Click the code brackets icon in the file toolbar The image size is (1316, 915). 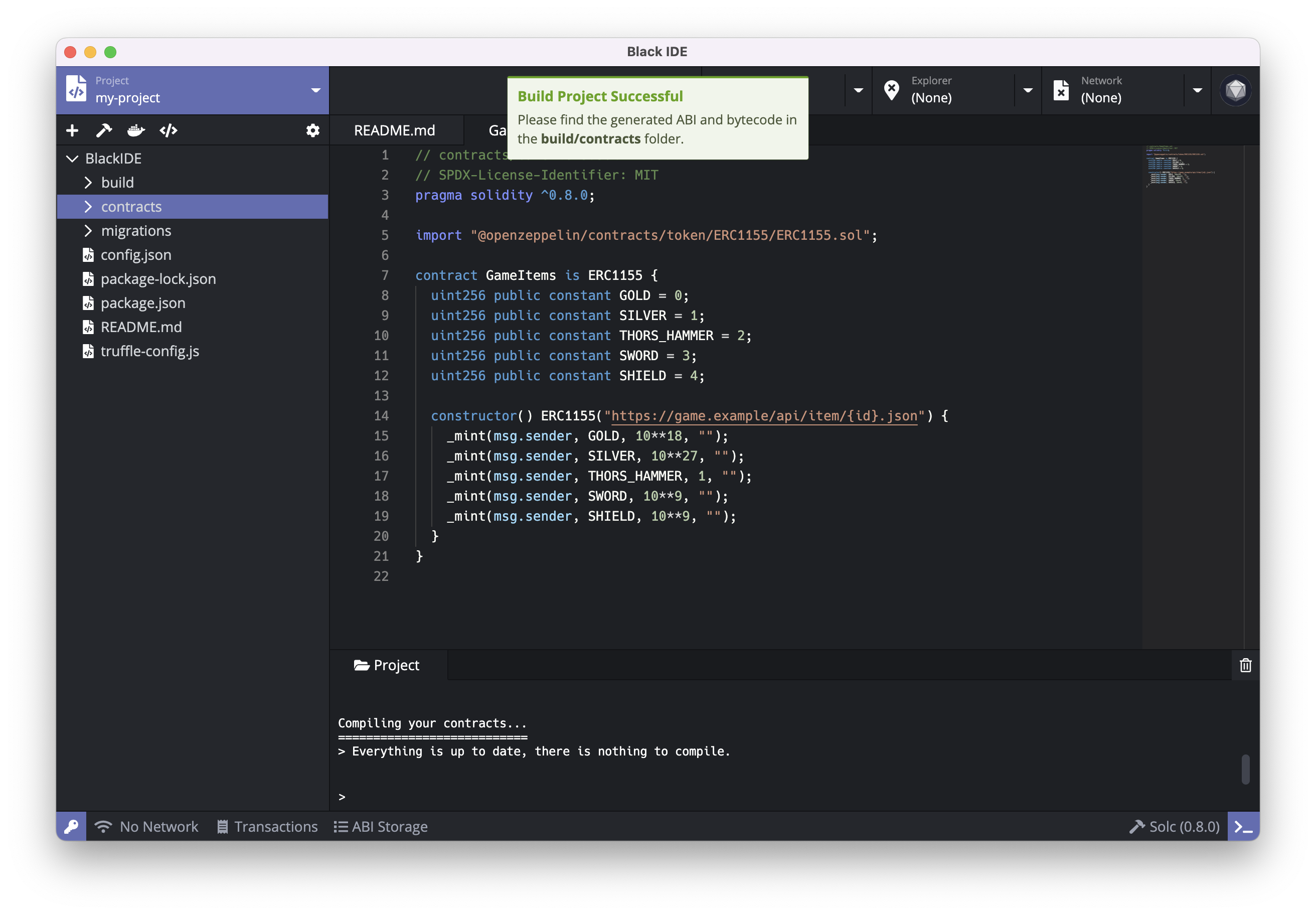pyautogui.click(x=169, y=131)
